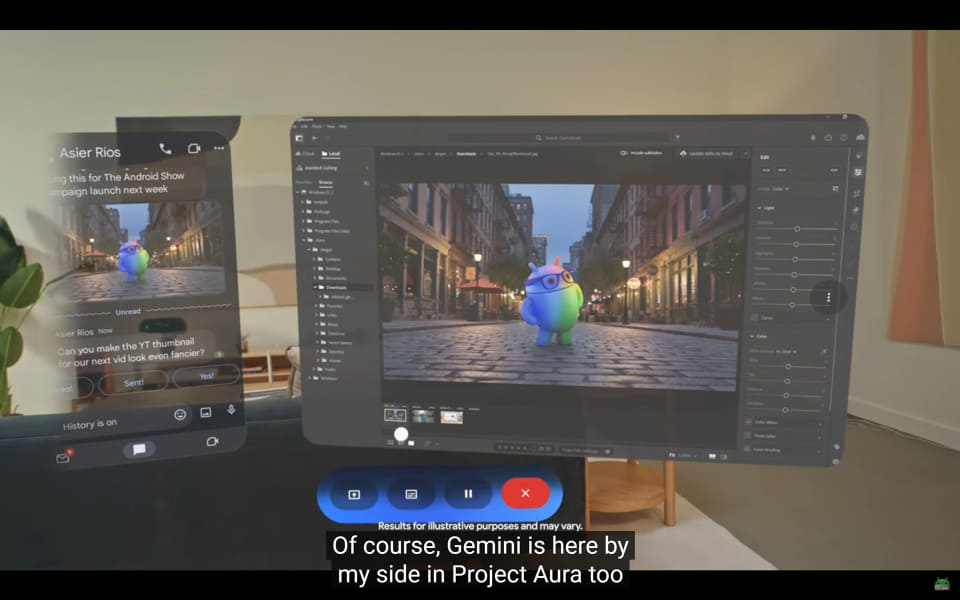Click the Copy Edit Settings button
The width and height of the screenshot is (960, 600).
point(580,451)
